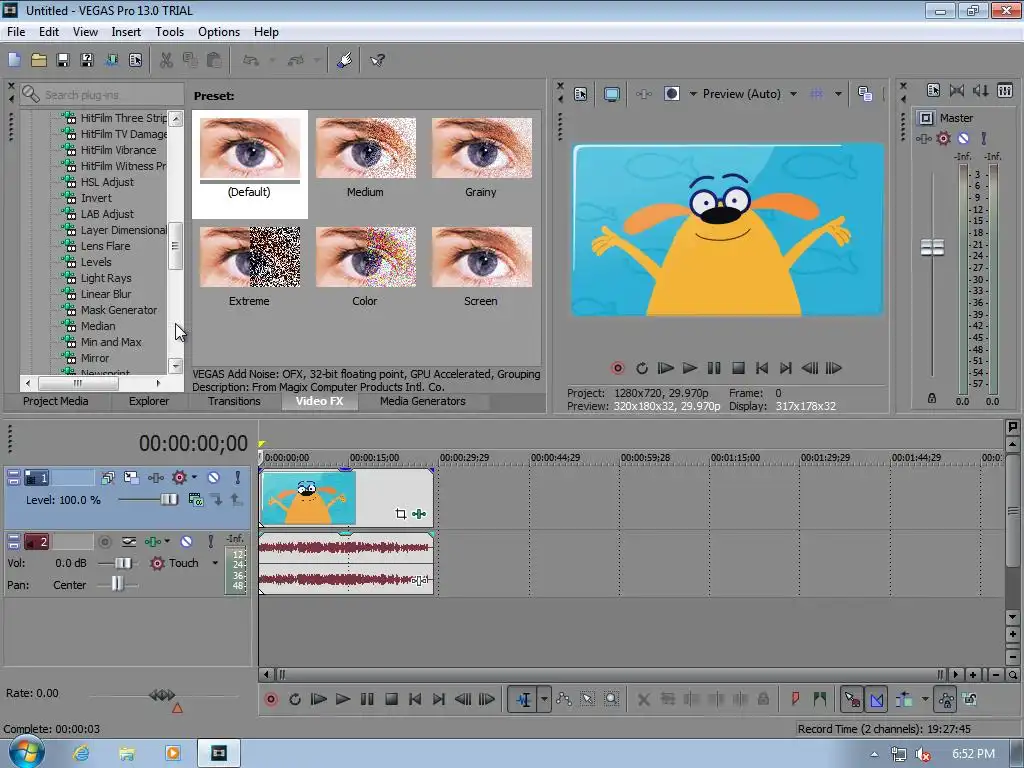Click the Record button in timeline transport
Image resolution: width=1024 pixels, height=768 pixels.
(x=271, y=699)
